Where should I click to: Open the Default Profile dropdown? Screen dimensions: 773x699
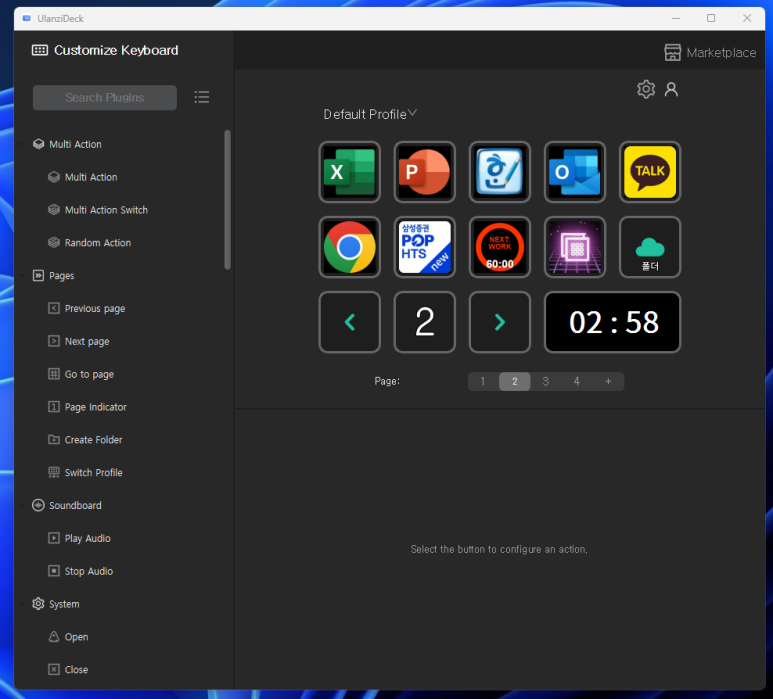pyautogui.click(x=370, y=114)
